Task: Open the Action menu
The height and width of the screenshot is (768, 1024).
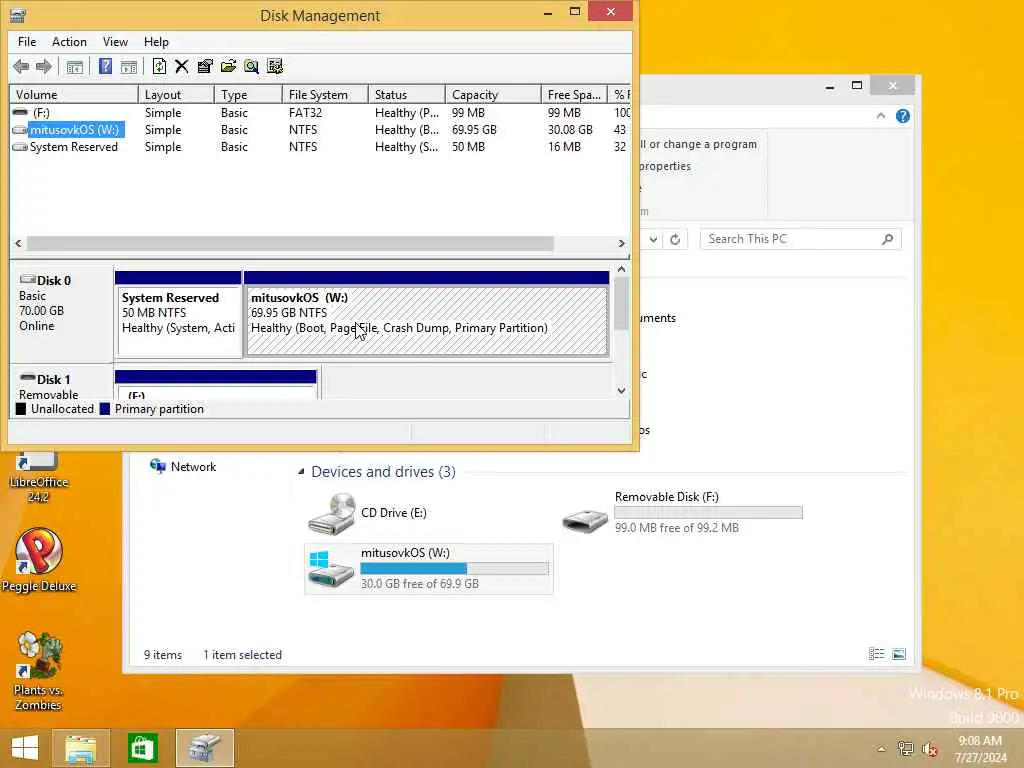Action: point(69,42)
